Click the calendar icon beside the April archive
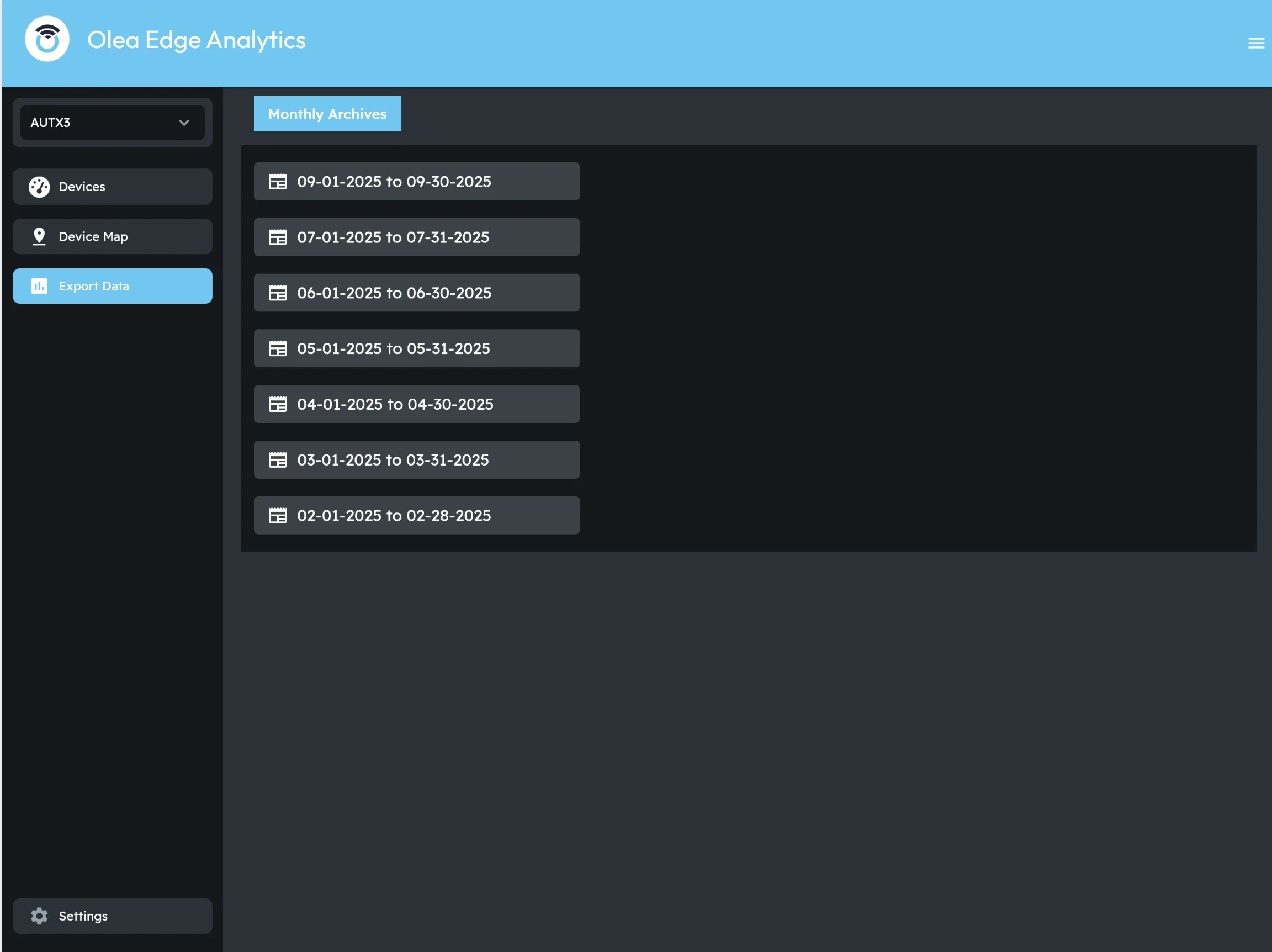The image size is (1272, 952). coord(278,404)
